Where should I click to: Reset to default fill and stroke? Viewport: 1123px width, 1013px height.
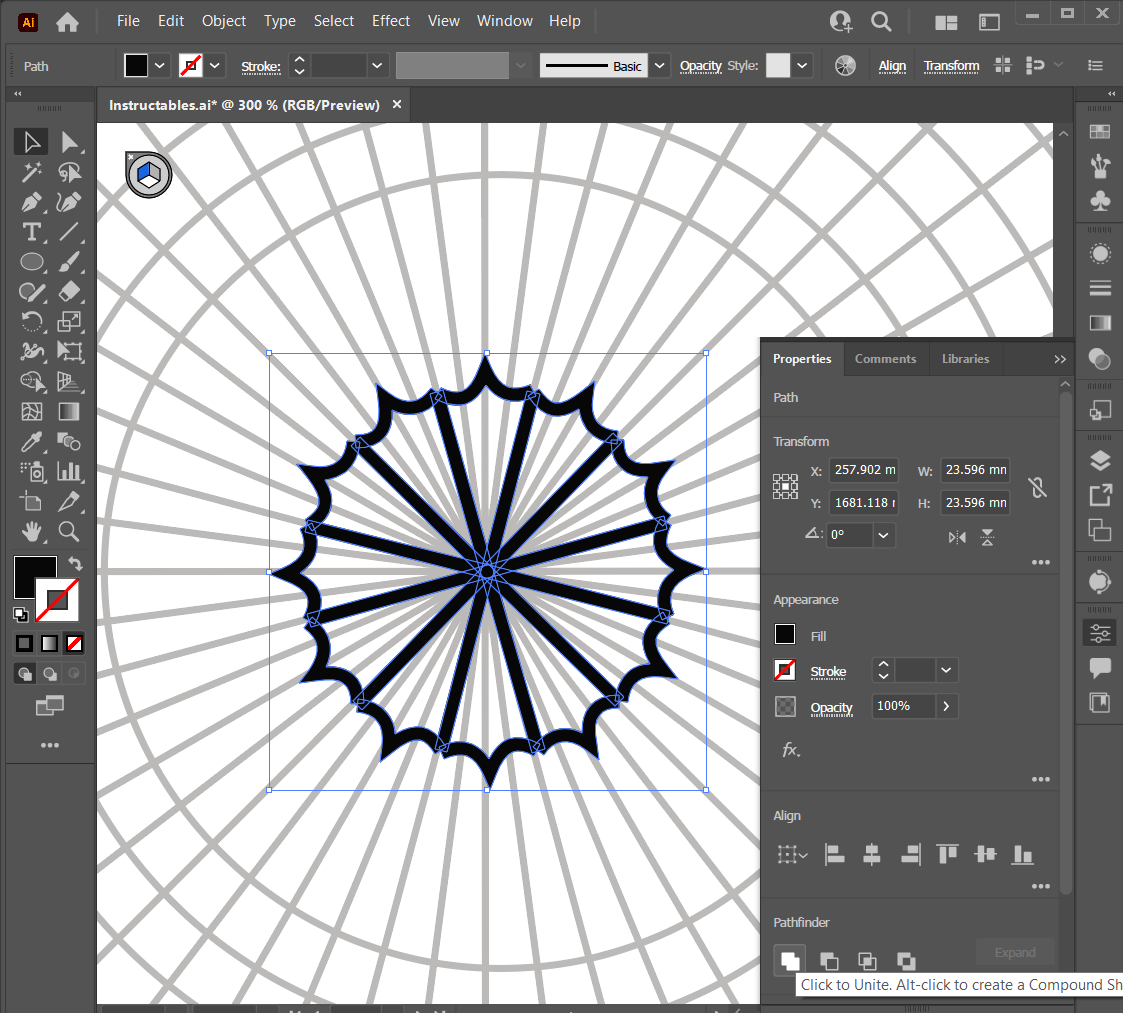click(21, 614)
